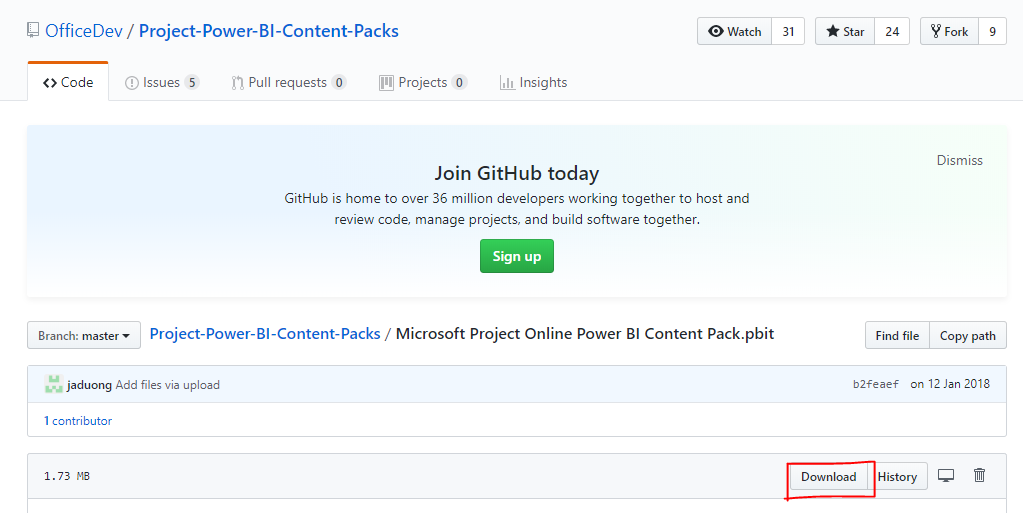1023x513 pixels.
Task: Click the Copy path button
Action: tap(968, 335)
